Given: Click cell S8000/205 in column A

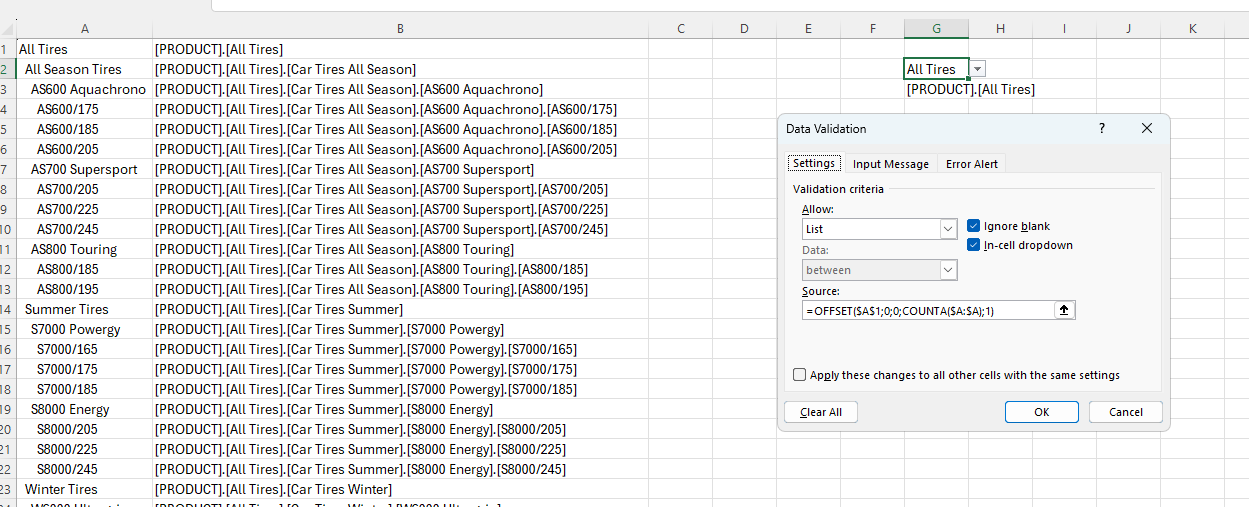Looking at the screenshot, I should point(84,429).
